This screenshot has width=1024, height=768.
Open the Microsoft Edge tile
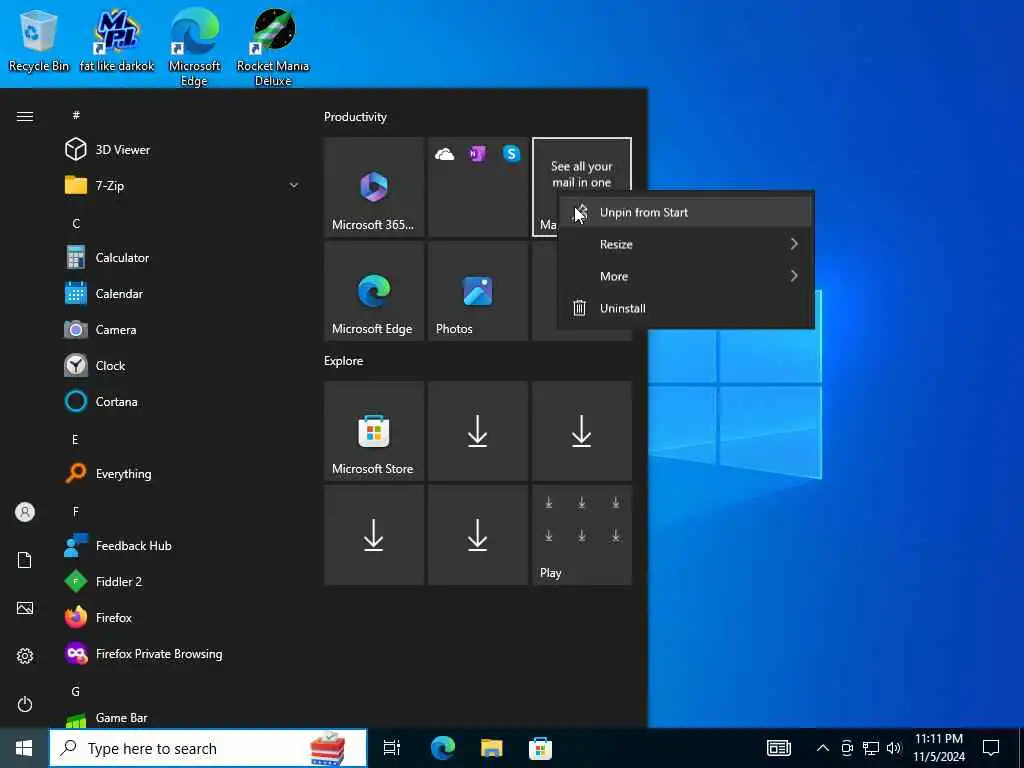coord(374,291)
